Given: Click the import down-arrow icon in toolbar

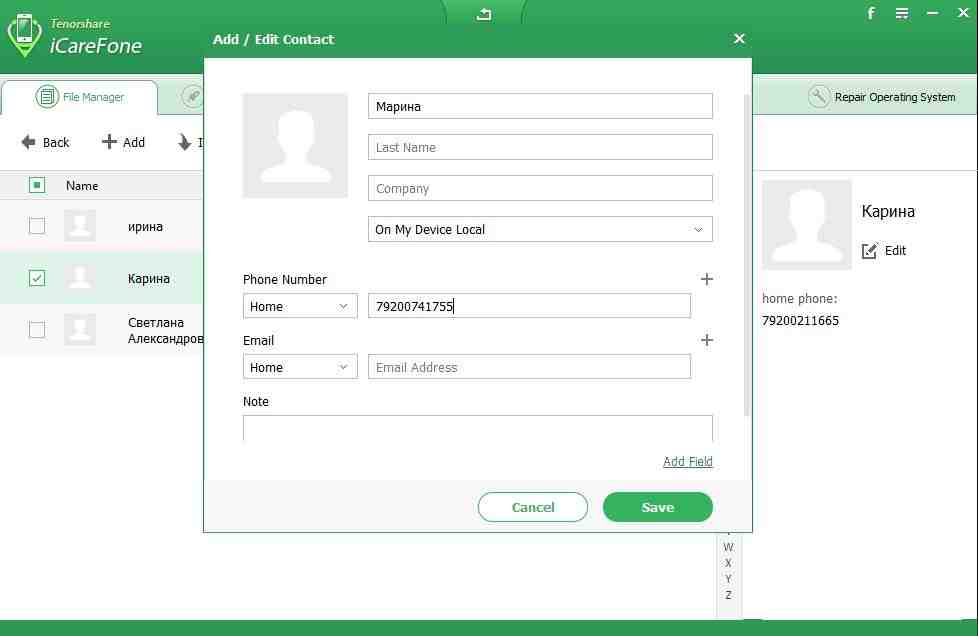Looking at the screenshot, I should 185,142.
